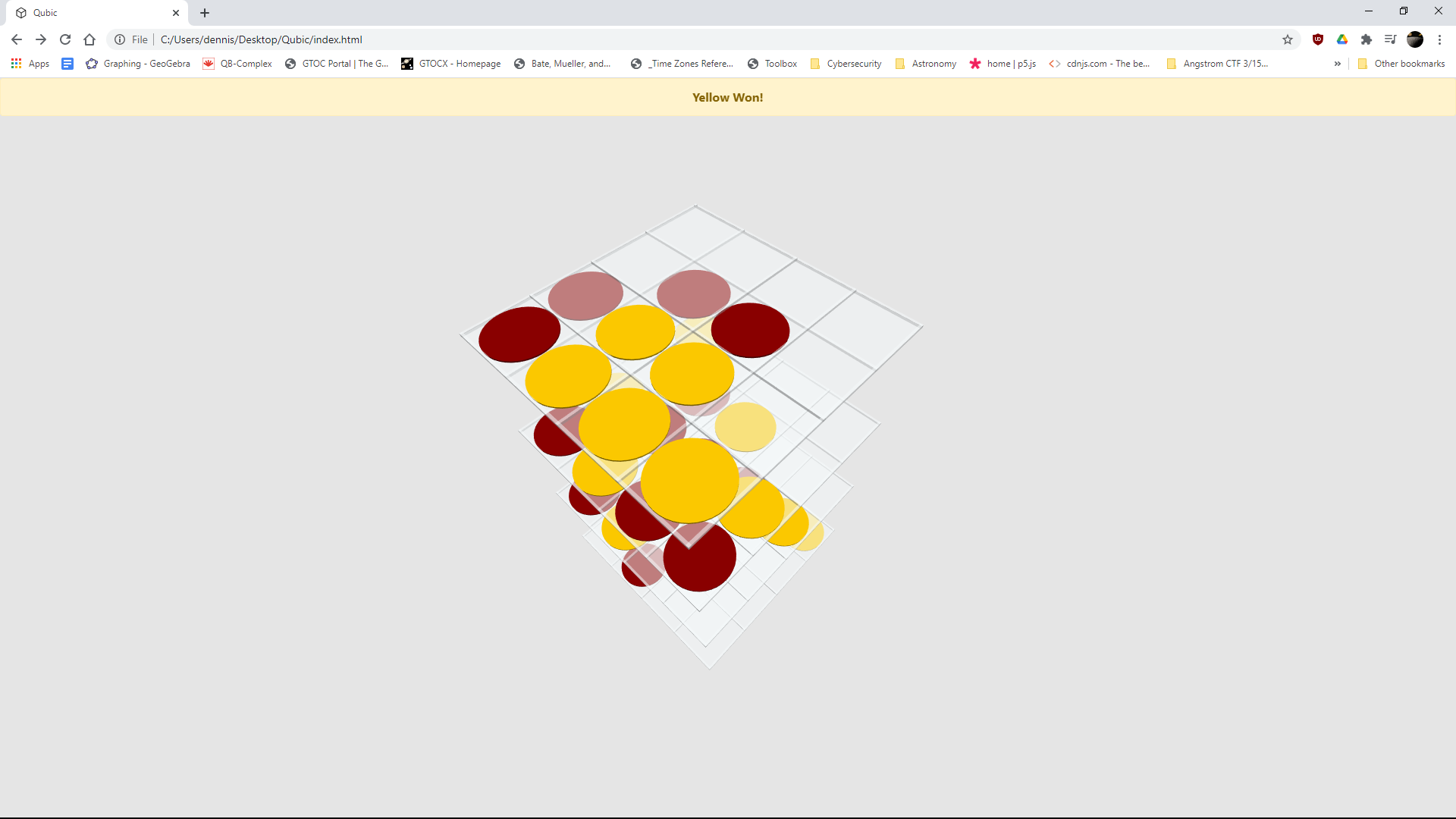Click the Home icon in toolbar
1456x819 pixels.
click(89, 39)
